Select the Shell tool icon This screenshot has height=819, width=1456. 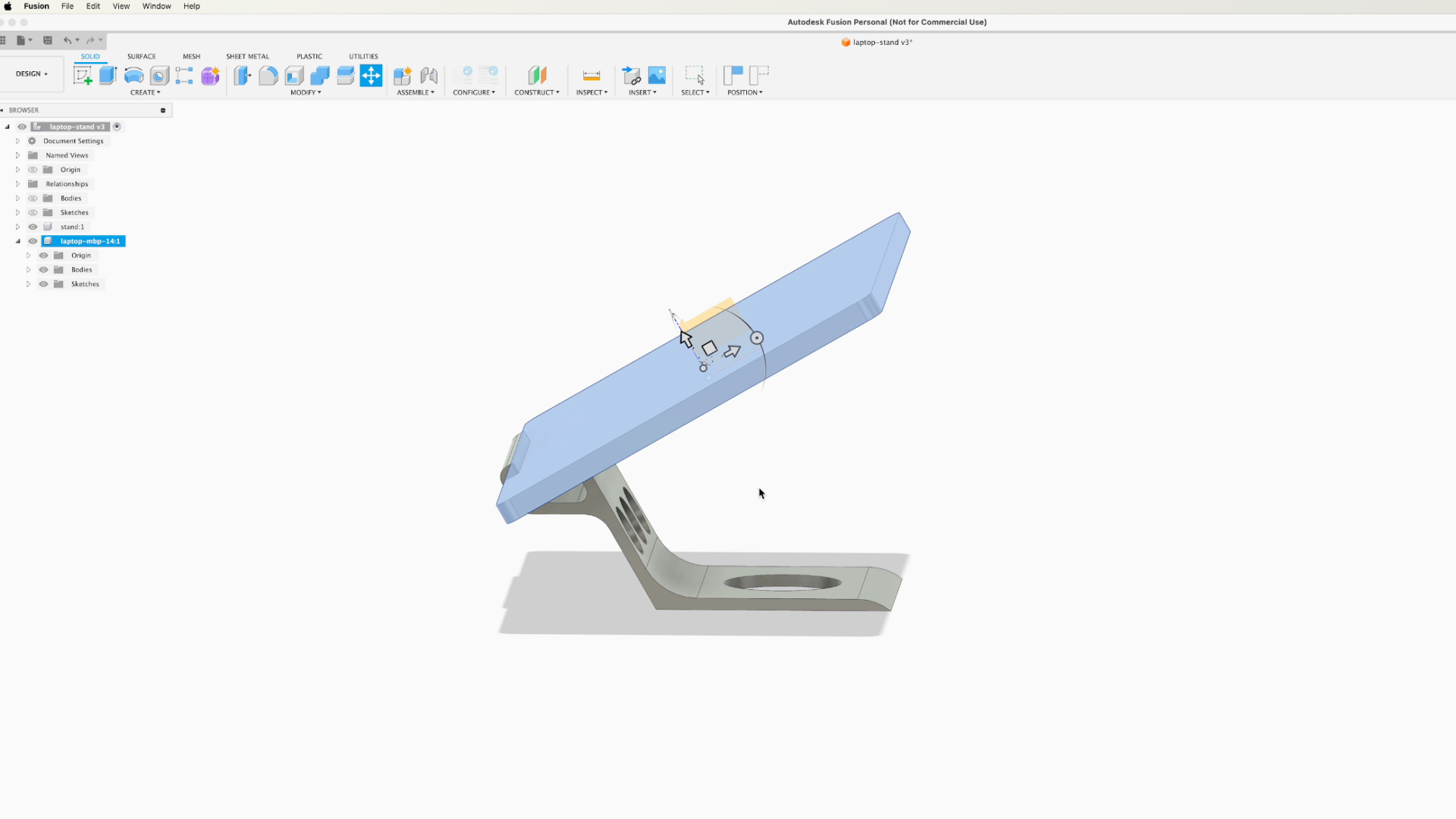[x=294, y=75]
